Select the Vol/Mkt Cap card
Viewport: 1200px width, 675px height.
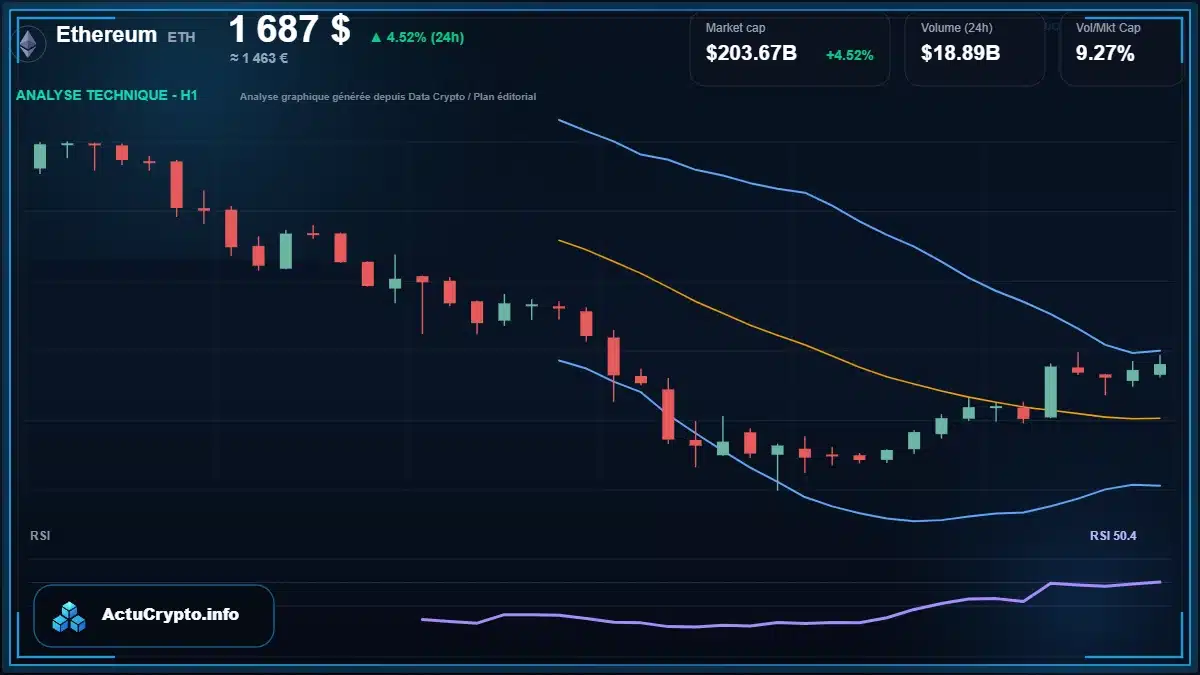(1122, 48)
